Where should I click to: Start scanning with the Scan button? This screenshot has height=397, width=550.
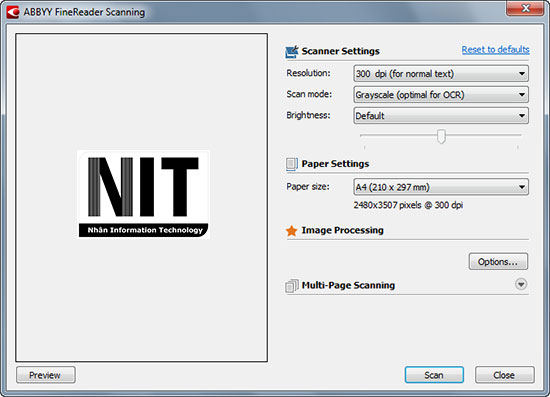[434, 375]
